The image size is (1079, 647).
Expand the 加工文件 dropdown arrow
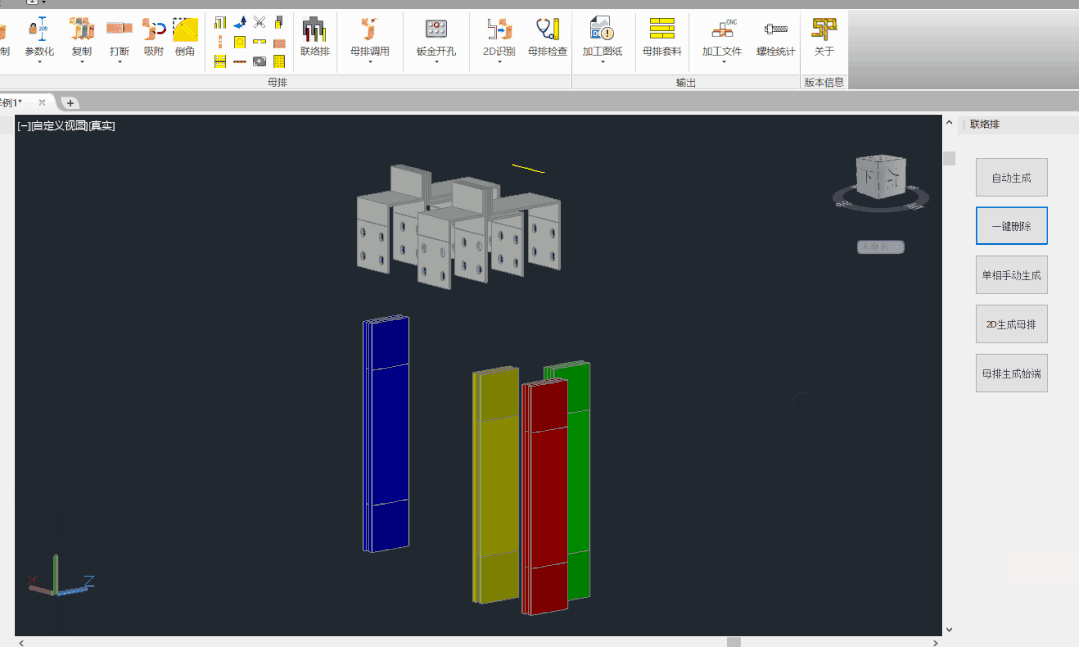point(723,62)
